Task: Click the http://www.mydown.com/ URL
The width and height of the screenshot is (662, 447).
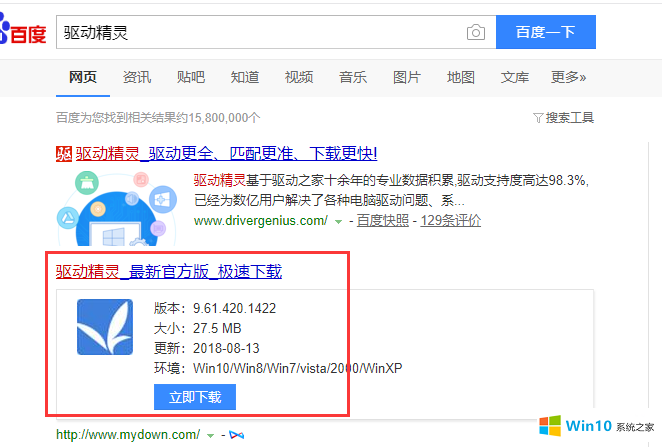Action: coord(128,434)
